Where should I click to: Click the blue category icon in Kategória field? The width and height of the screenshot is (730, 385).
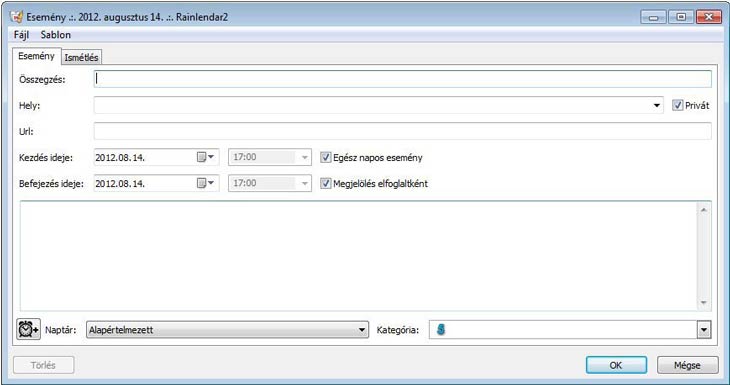click(x=441, y=330)
